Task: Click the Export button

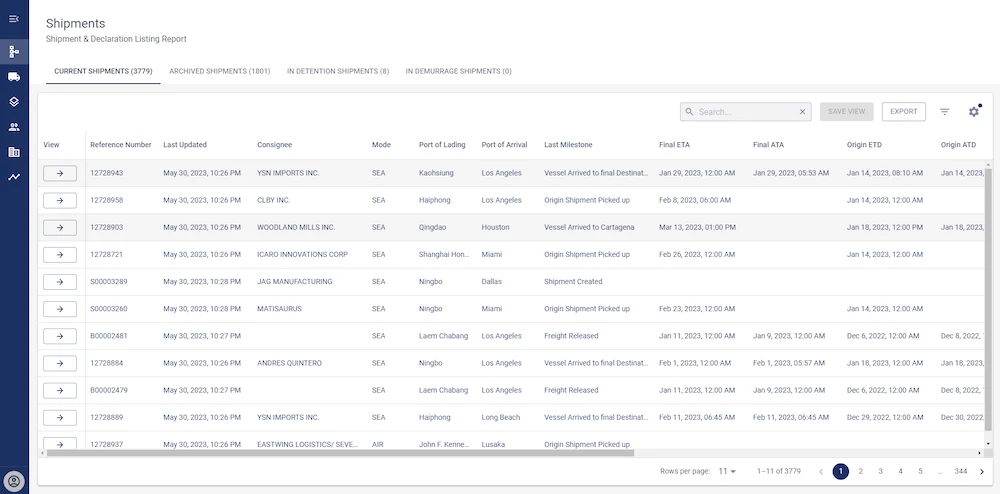Action: click(x=903, y=112)
